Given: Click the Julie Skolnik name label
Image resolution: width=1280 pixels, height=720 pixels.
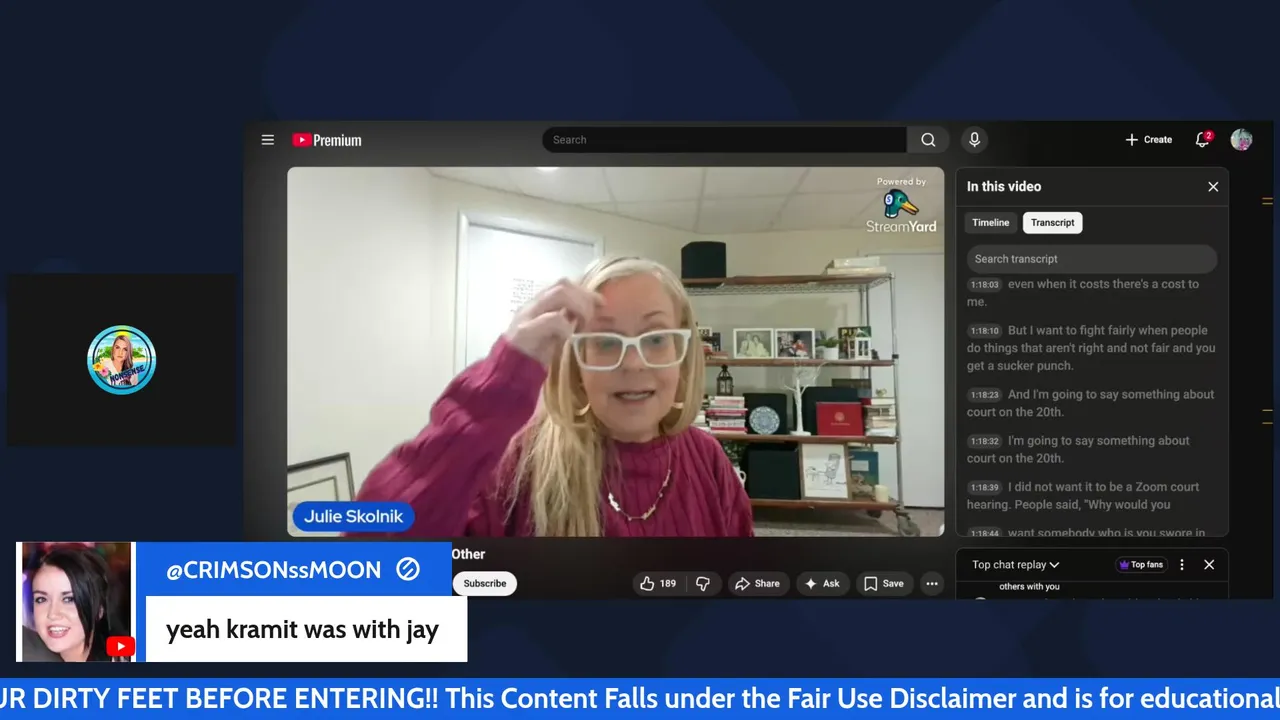Looking at the screenshot, I should click(x=353, y=517).
